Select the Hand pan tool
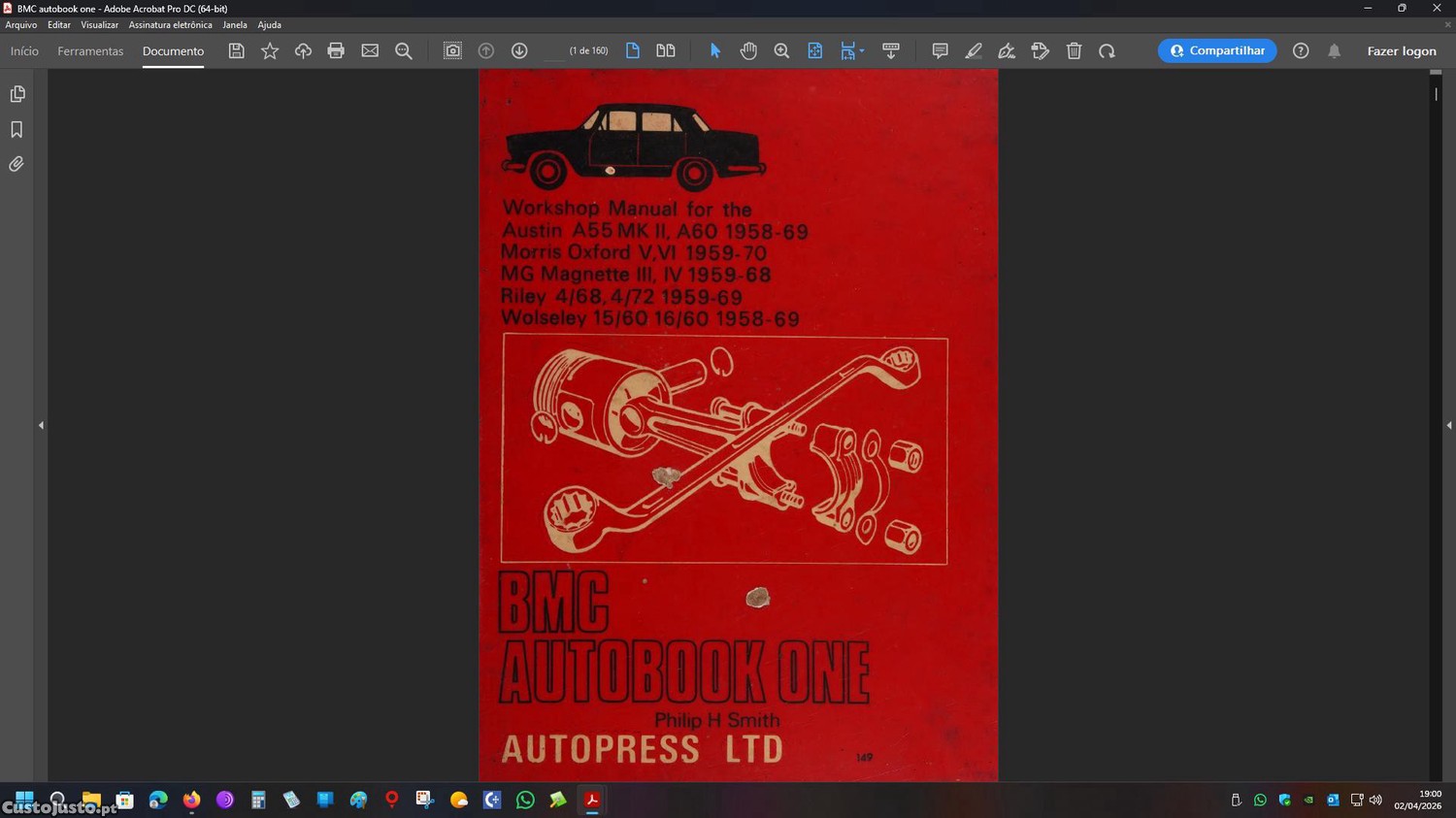Image resolution: width=1456 pixels, height=818 pixels. [748, 51]
